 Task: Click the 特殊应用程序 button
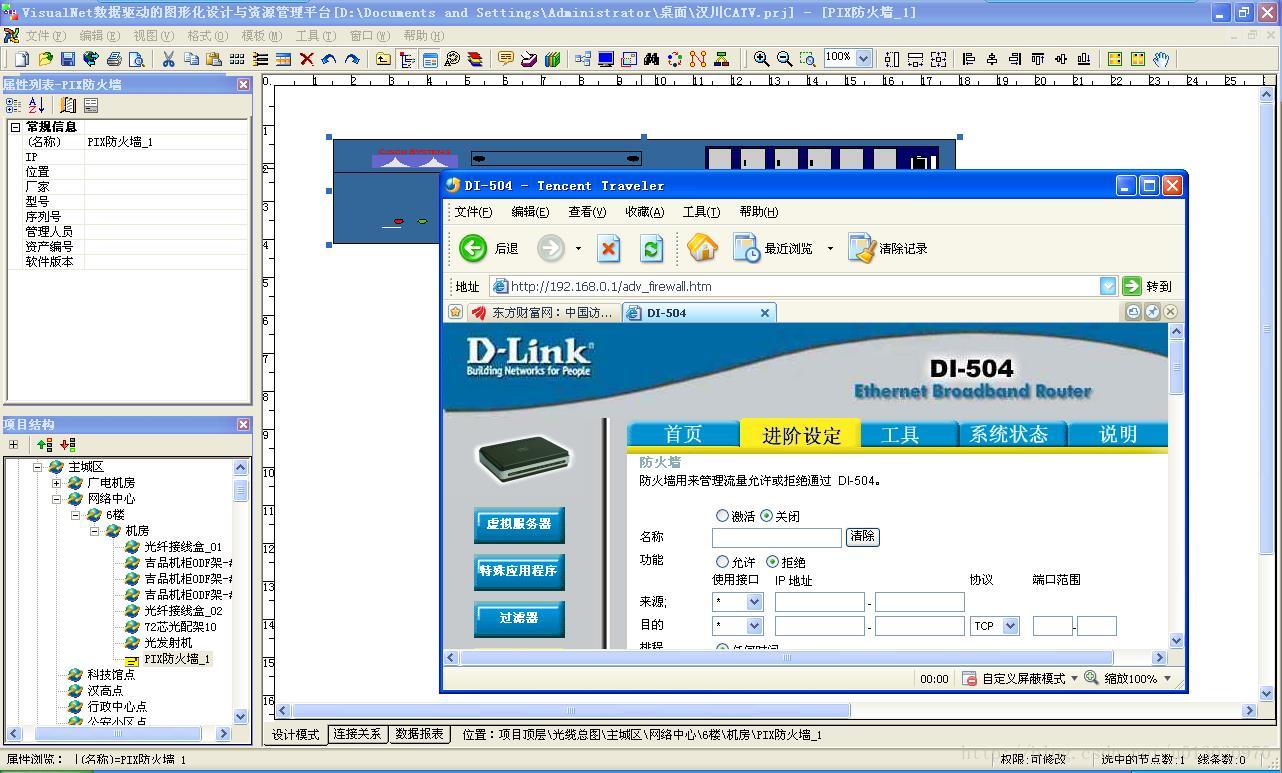pos(519,571)
